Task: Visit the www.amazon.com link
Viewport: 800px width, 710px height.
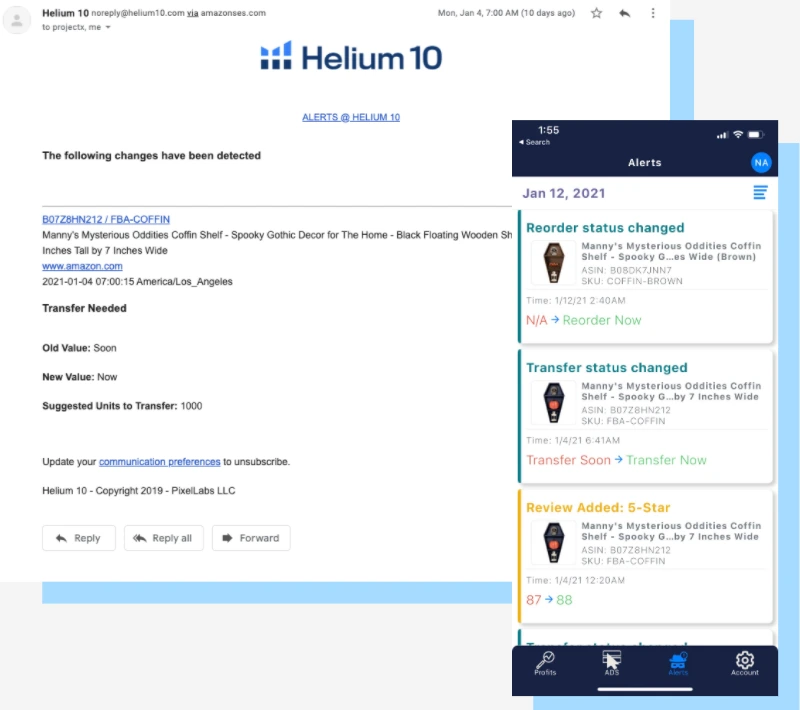Action: [x=82, y=266]
